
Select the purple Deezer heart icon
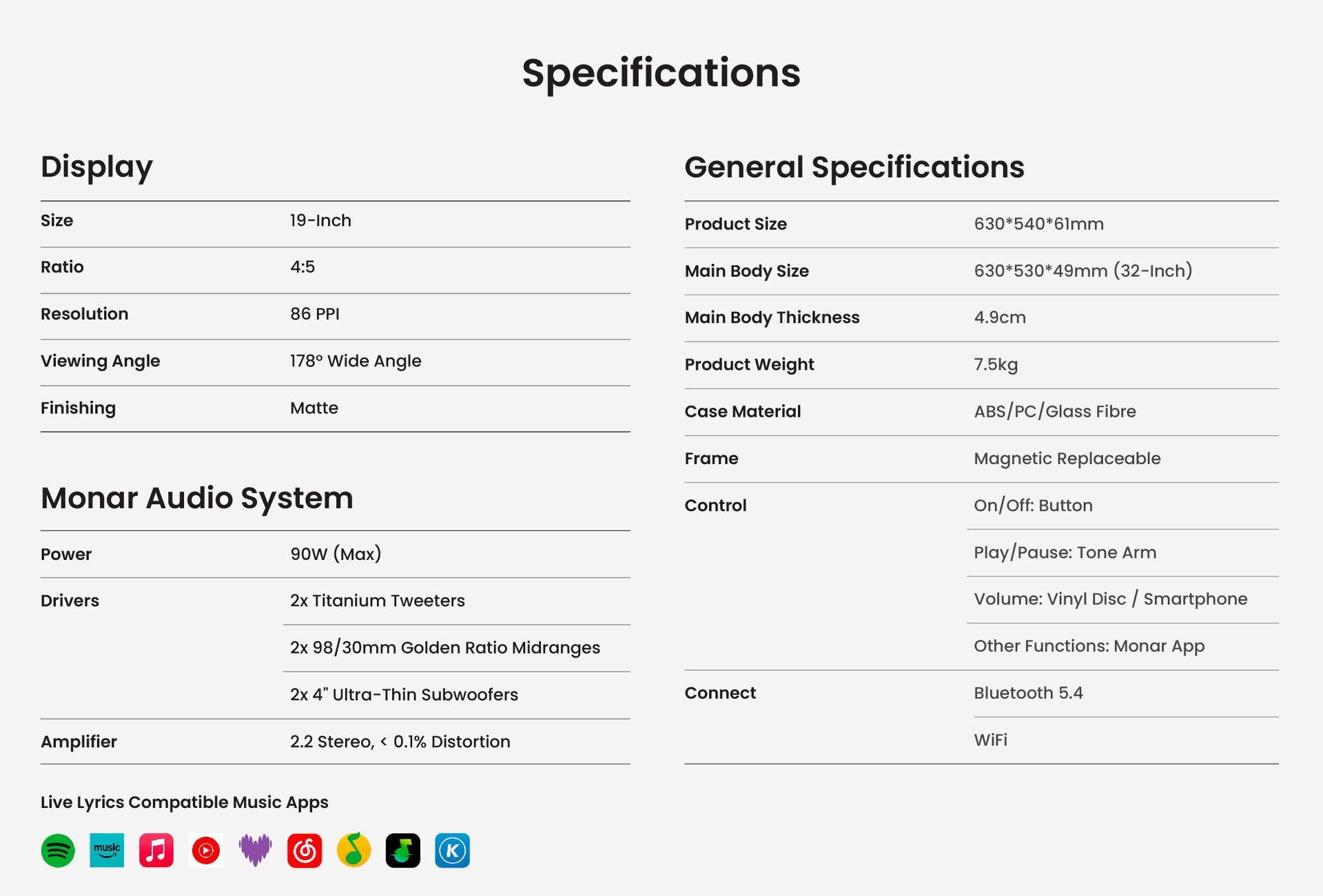pyautogui.click(x=255, y=851)
